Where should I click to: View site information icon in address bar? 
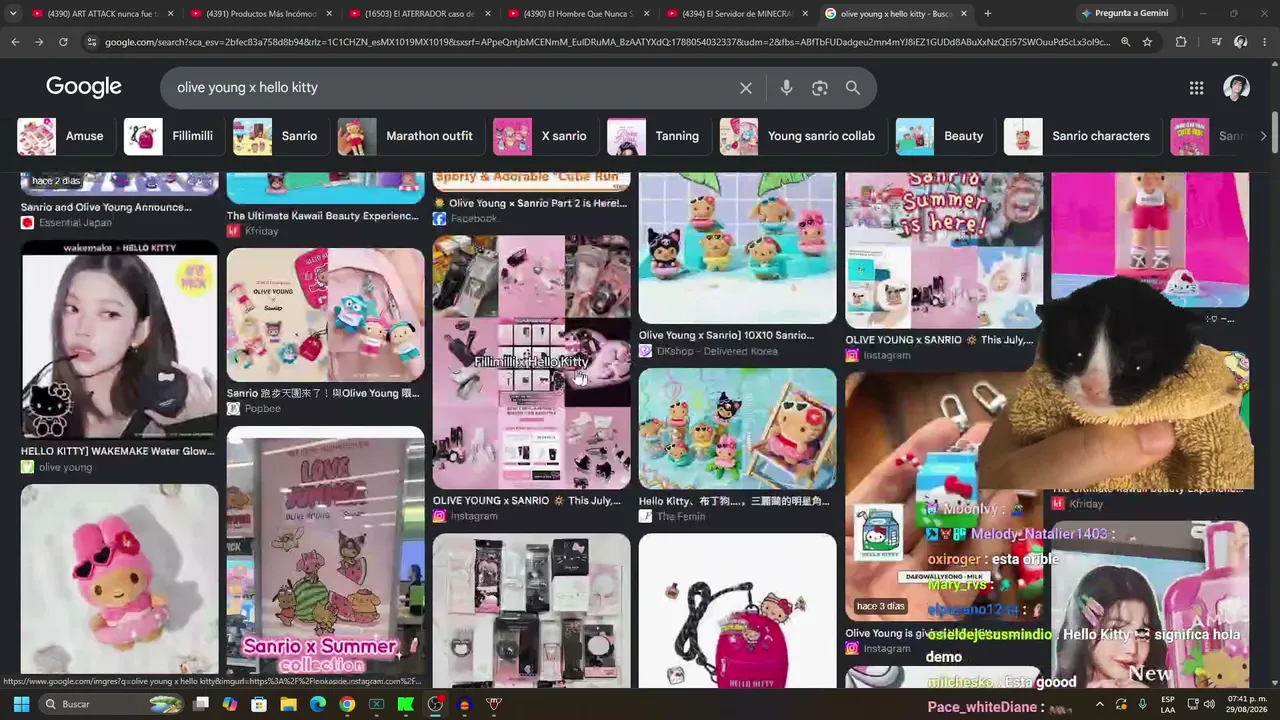tap(92, 42)
